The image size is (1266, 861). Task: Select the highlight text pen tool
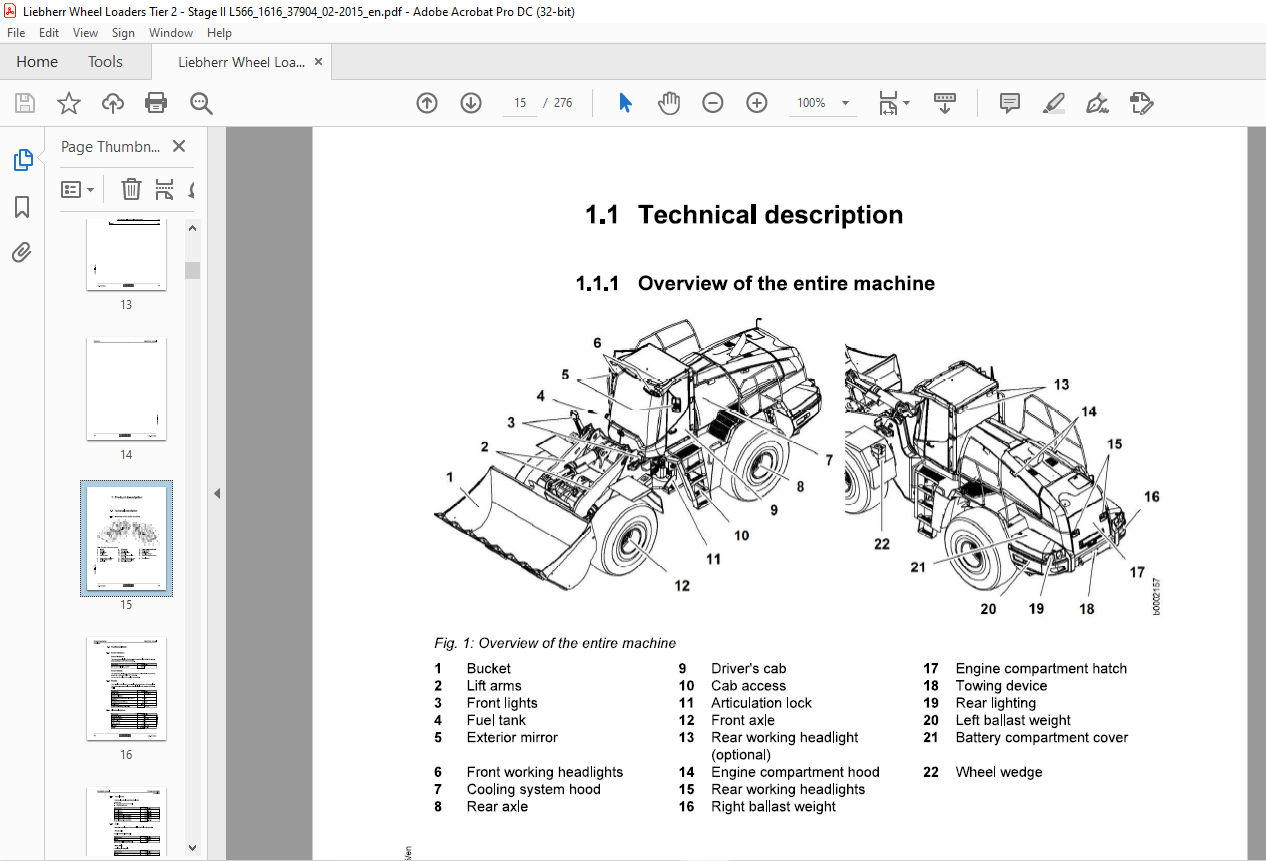click(1054, 103)
